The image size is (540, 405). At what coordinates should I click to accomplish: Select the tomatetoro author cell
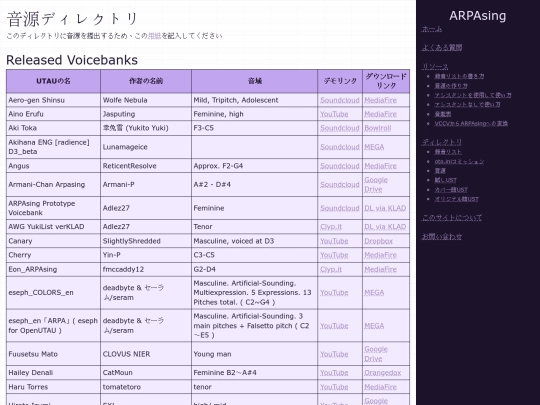[x=146, y=387]
